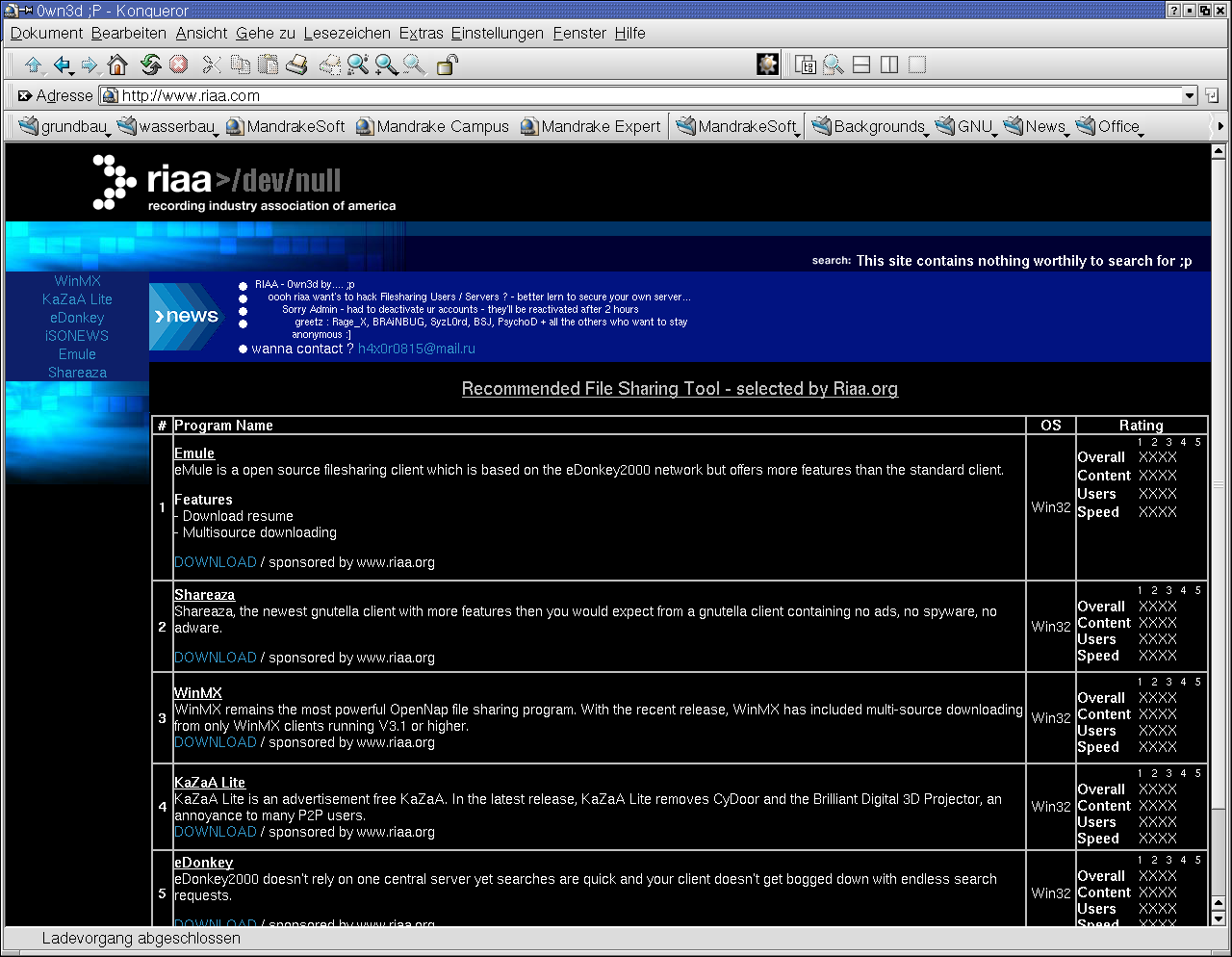Click the riaa logo in page header
Image resolution: width=1232 pixels, height=957 pixels.
pos(244,183)
